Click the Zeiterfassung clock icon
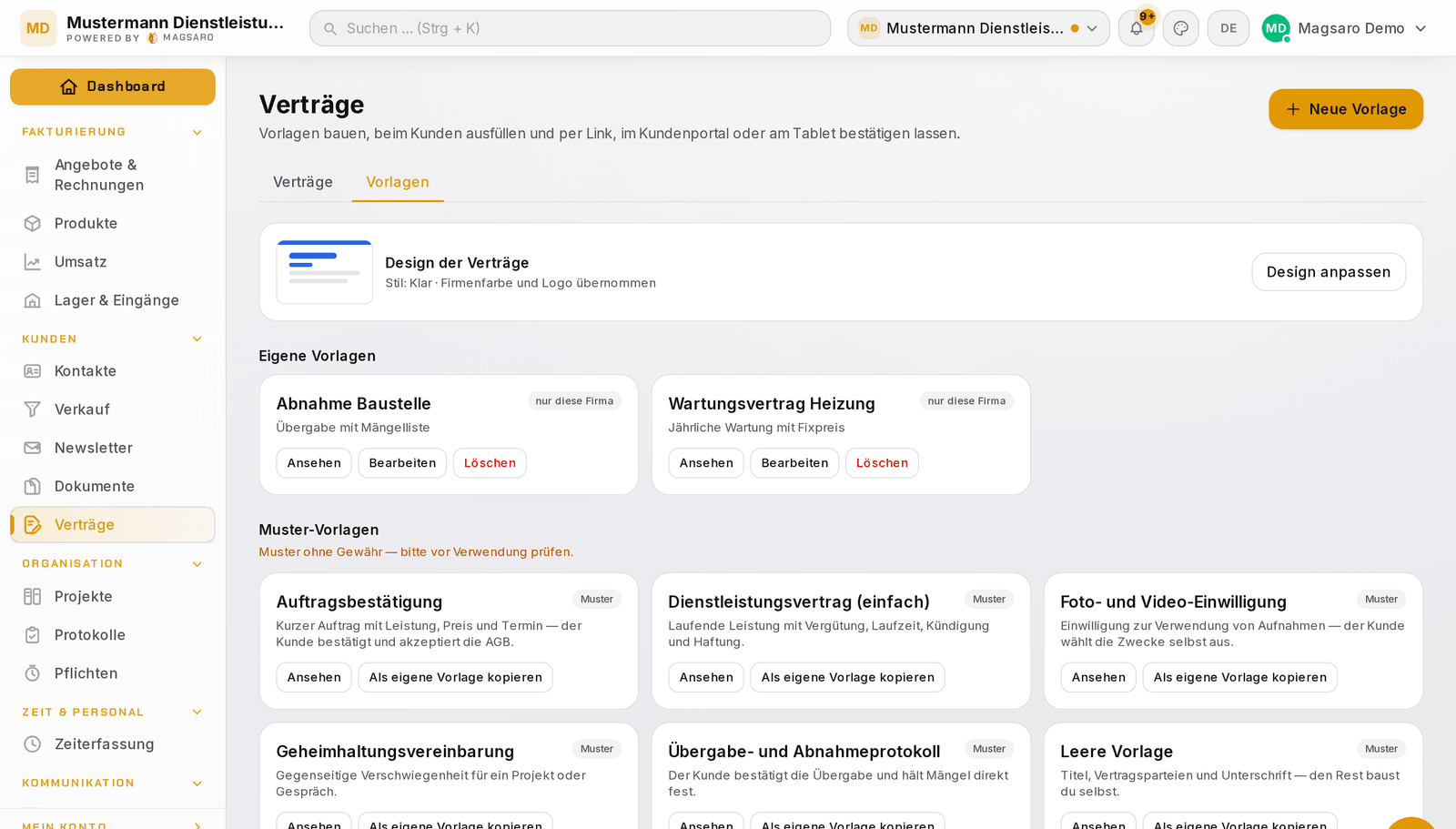Screen dimensions: 1456x829 coord(33,744)
